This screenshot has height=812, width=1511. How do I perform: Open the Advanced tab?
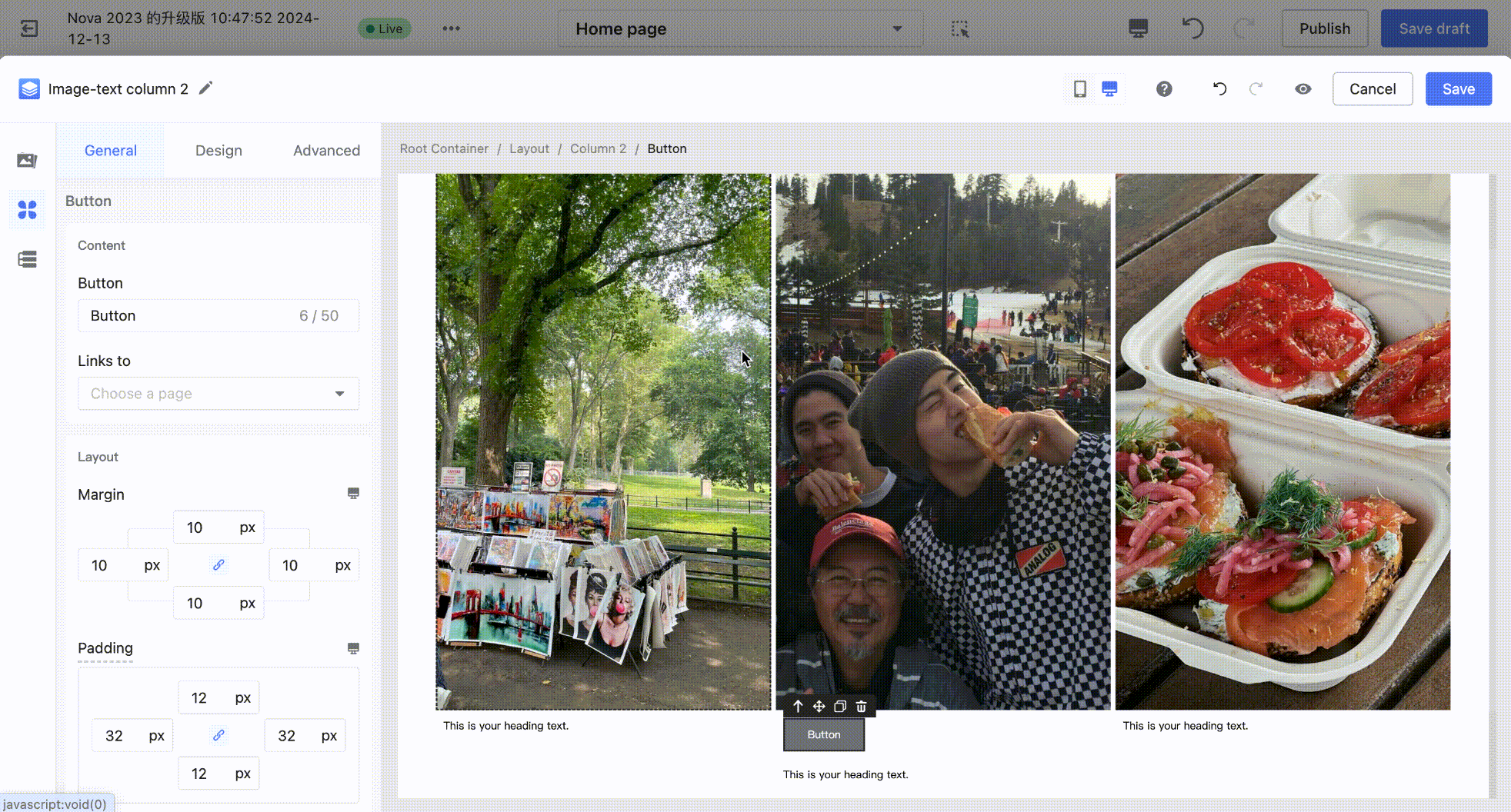[326, 151]
